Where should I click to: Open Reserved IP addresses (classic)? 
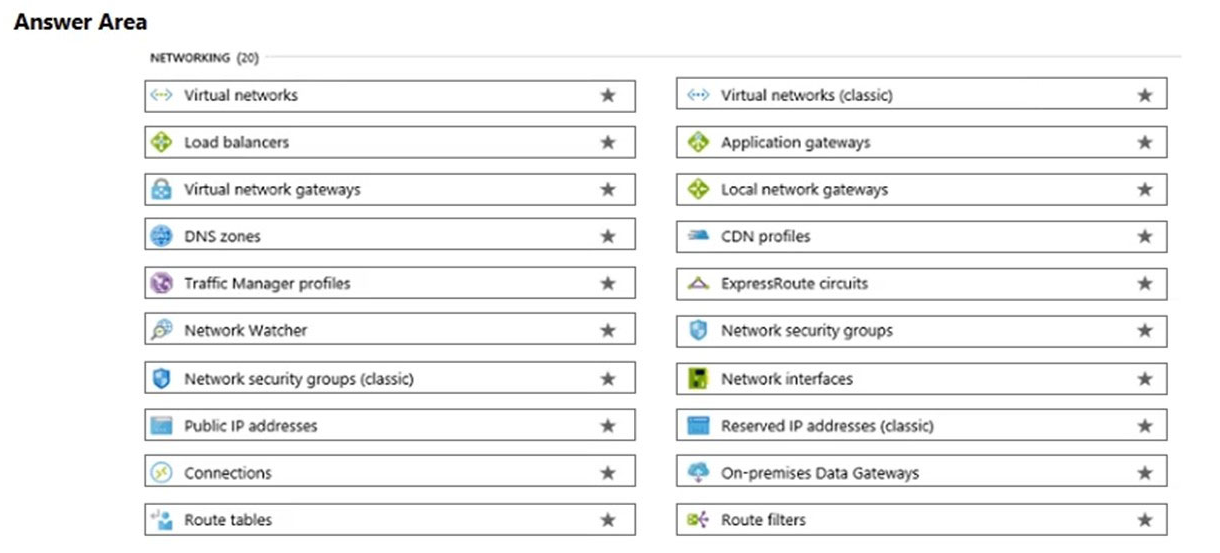(x=921, y=426)
